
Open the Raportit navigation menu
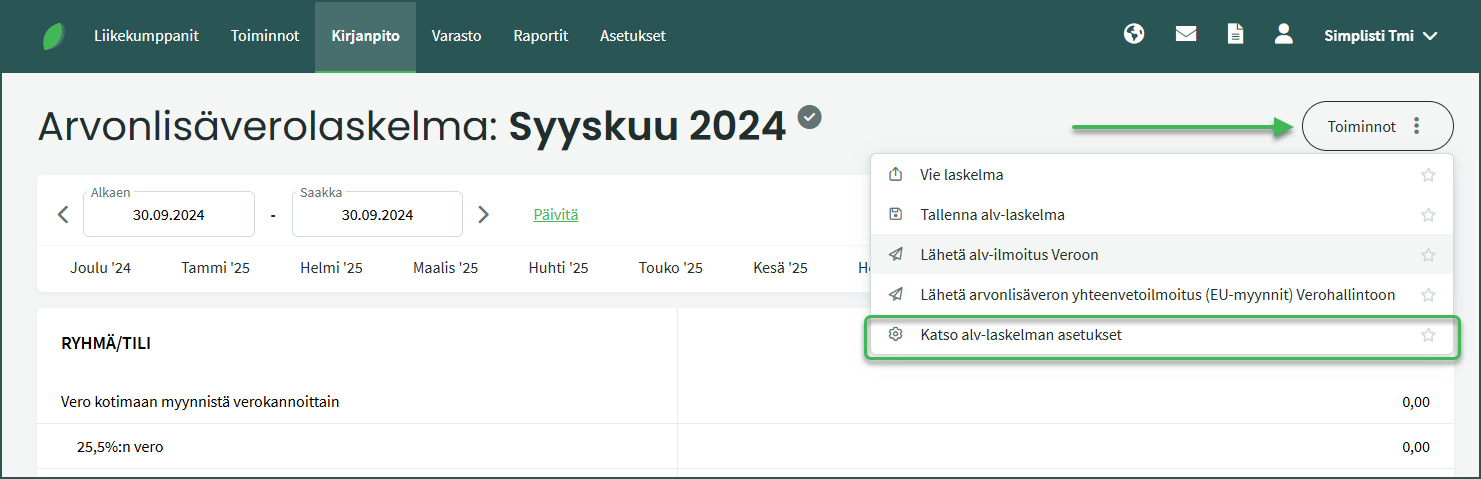click(540, 36)
